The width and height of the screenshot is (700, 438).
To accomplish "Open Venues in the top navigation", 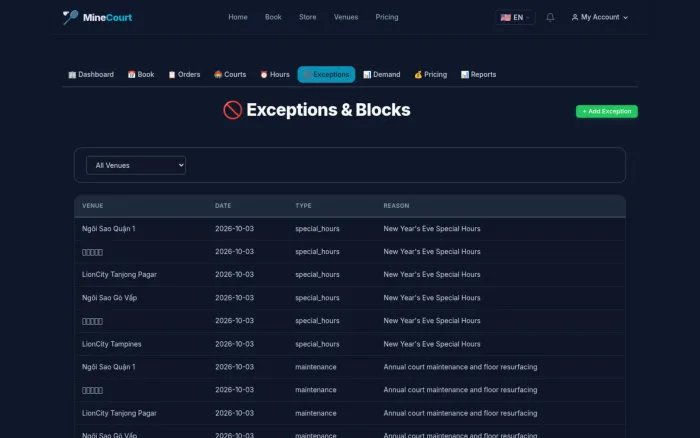I will pyautogui.click(x=346, y=17).
